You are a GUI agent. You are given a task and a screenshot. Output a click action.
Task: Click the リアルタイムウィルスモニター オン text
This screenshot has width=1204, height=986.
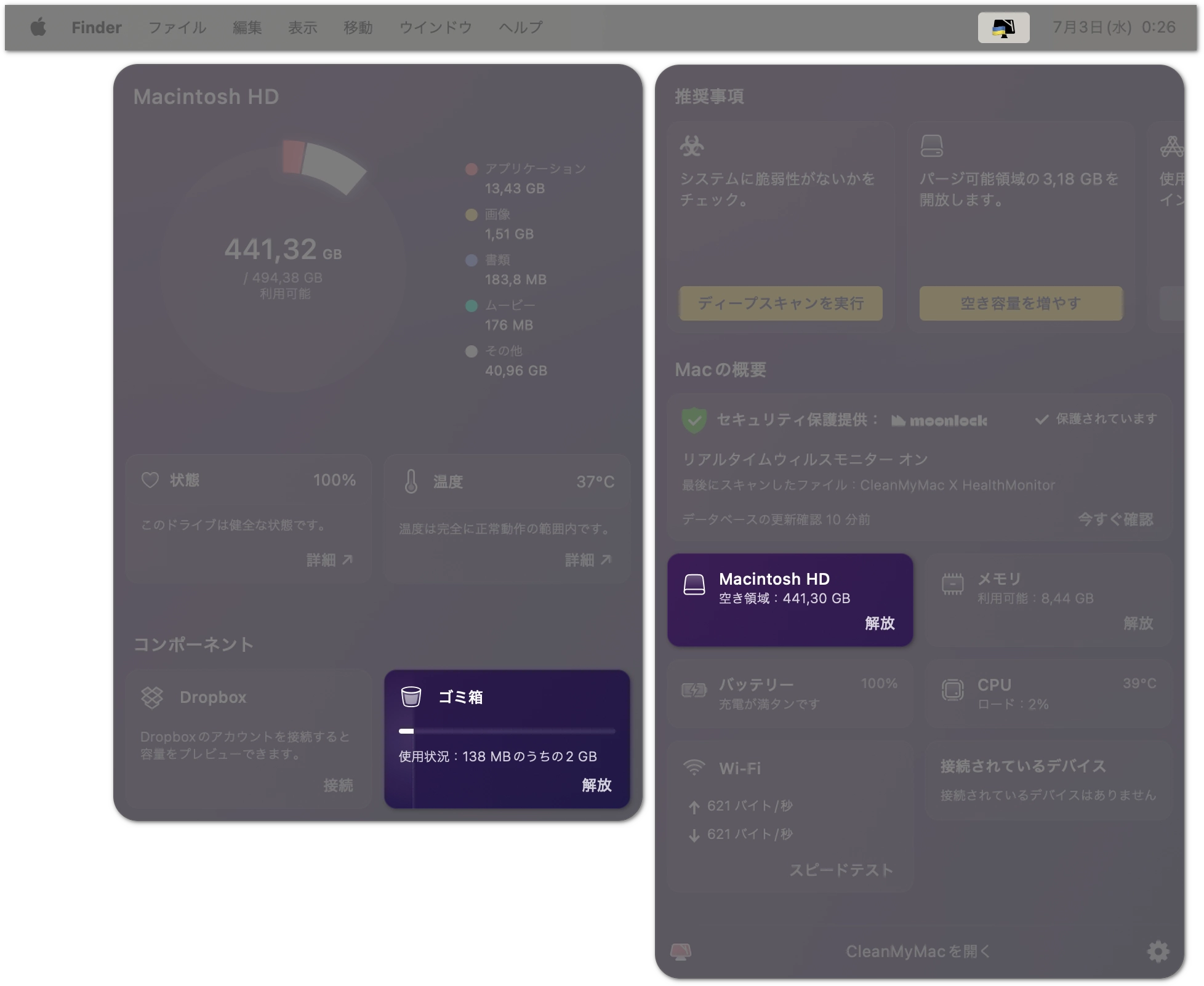point(805,459)
